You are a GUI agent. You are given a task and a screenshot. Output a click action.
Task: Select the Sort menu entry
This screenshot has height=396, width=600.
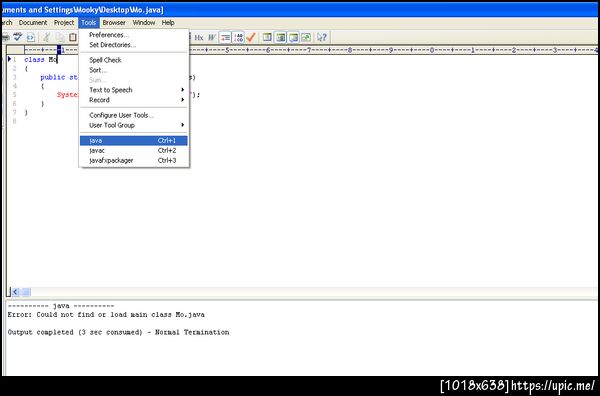134,70
